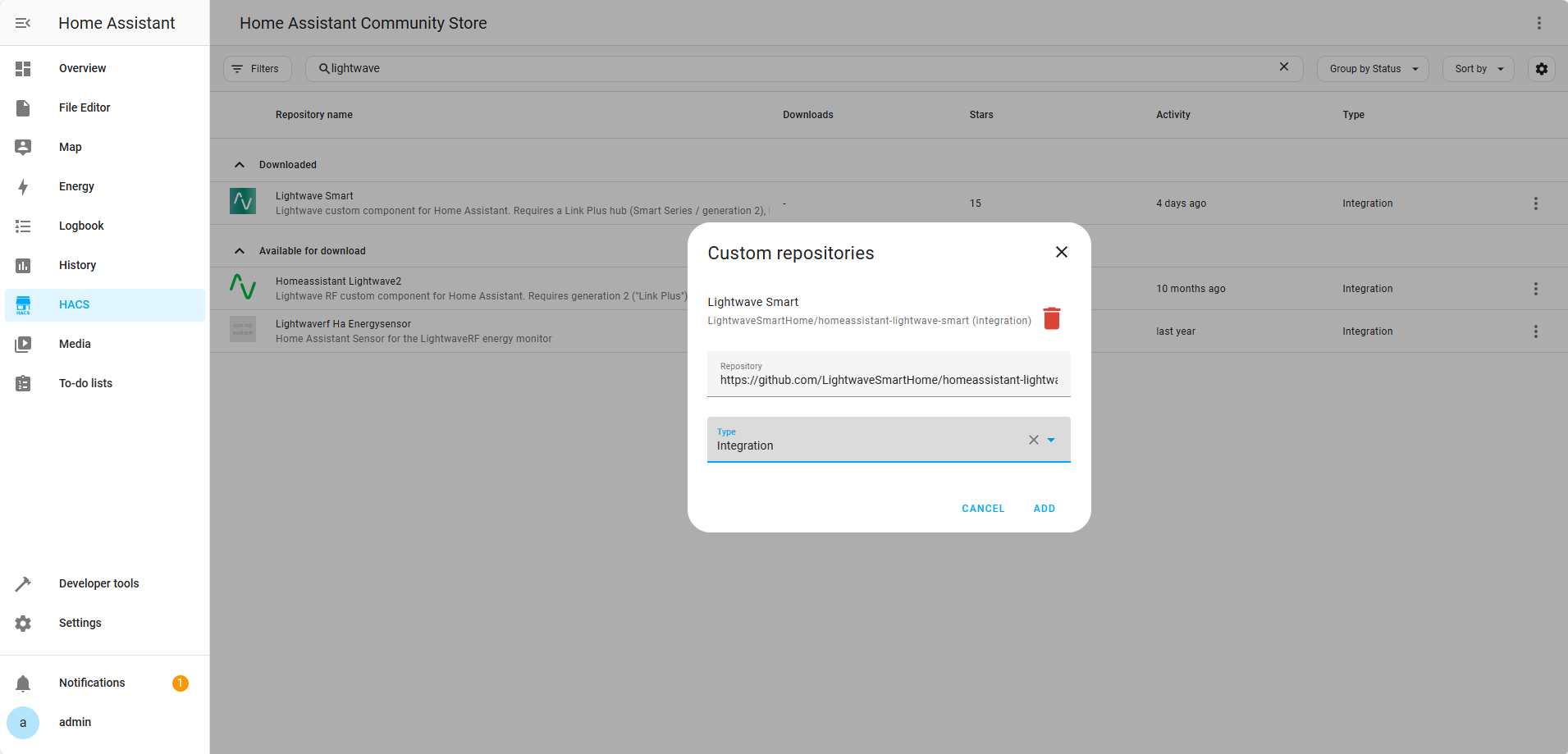Open the Type dropdown arrow
The image size is (1568, 754).
click(x=1051, y=440)
